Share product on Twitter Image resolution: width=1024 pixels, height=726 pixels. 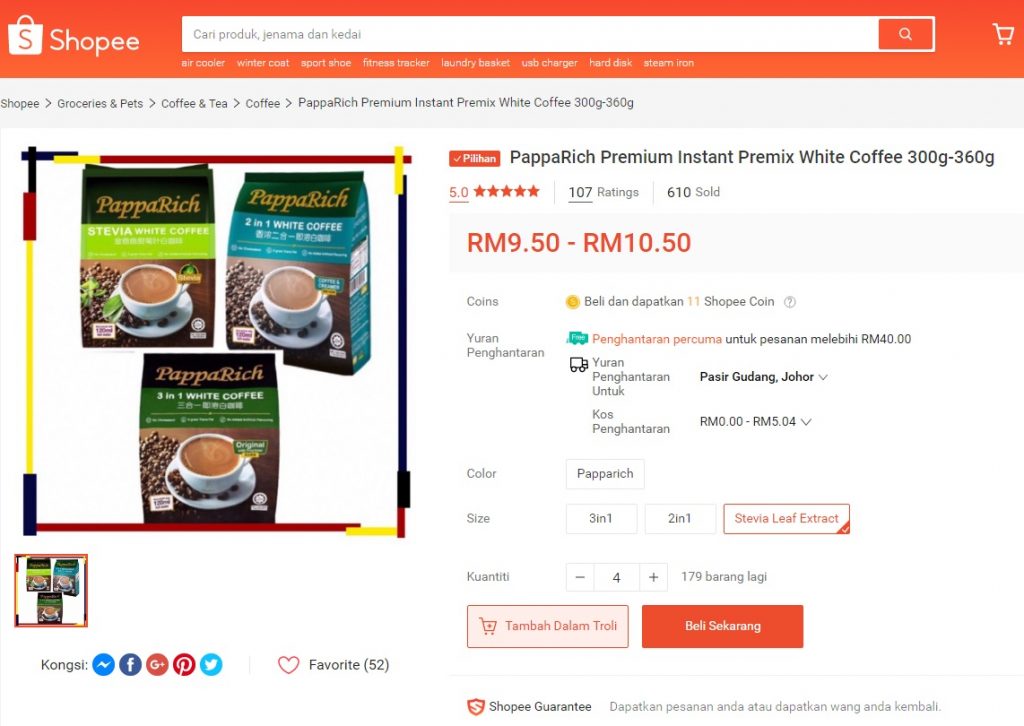click(210, 665)
